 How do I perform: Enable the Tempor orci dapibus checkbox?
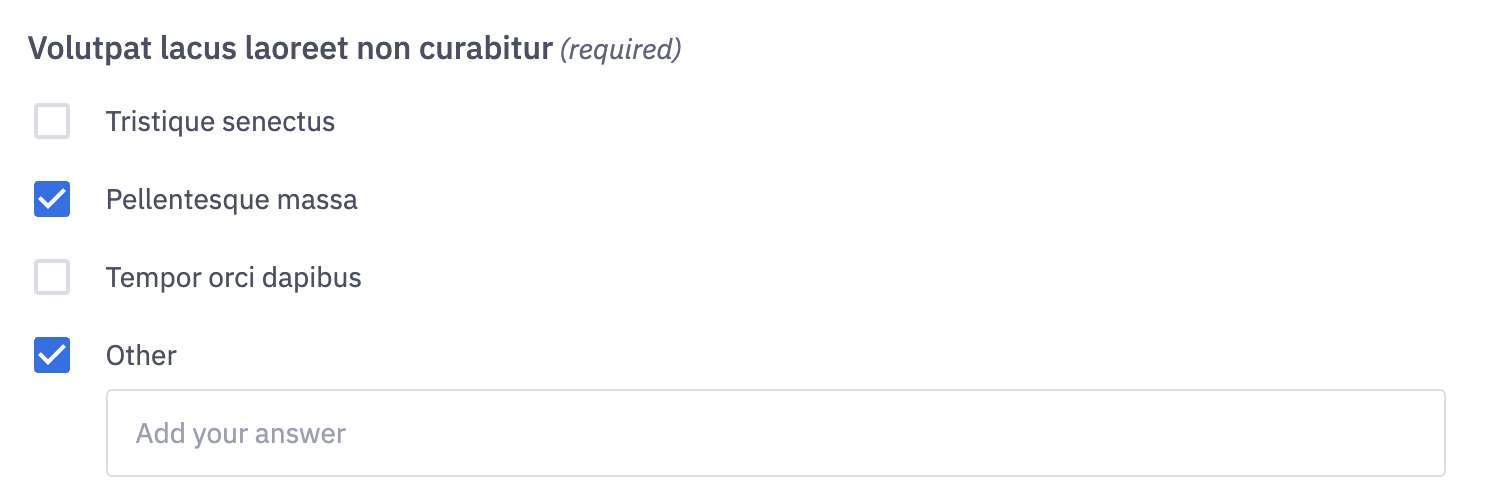point(52,277)
